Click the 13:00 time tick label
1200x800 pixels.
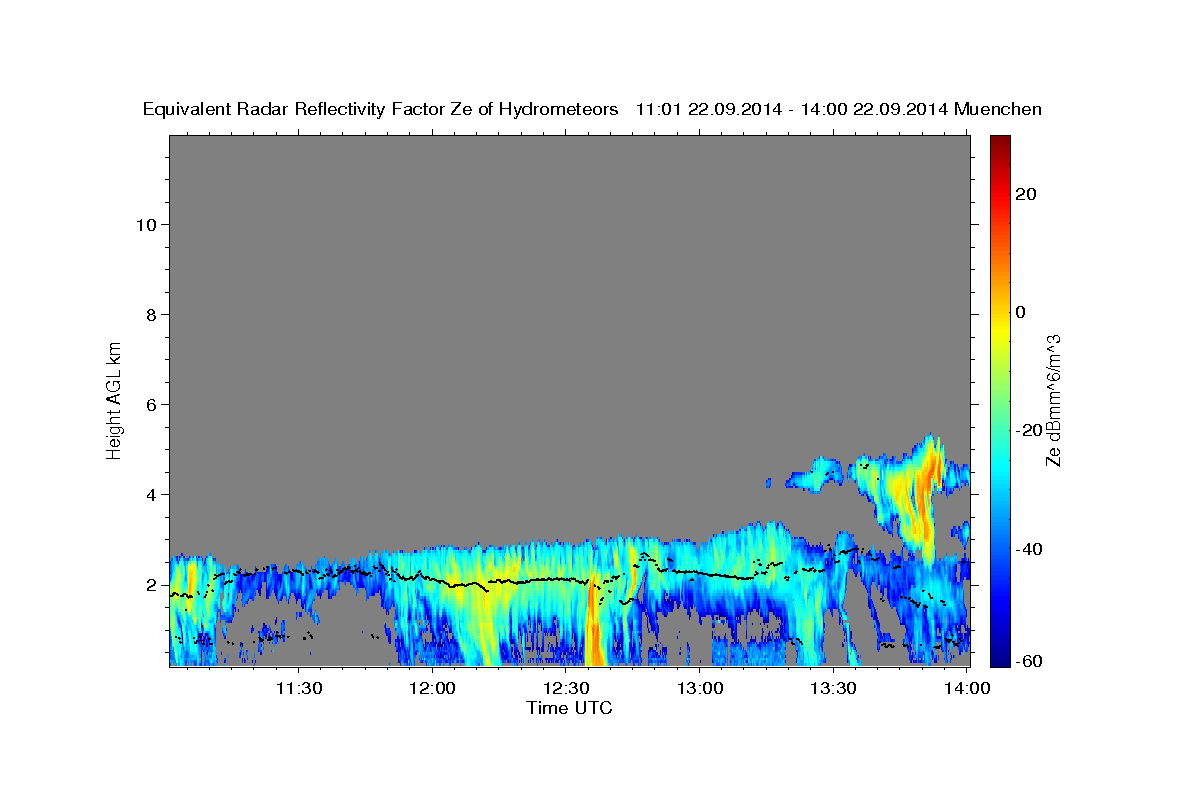click(x=700, y=688)
